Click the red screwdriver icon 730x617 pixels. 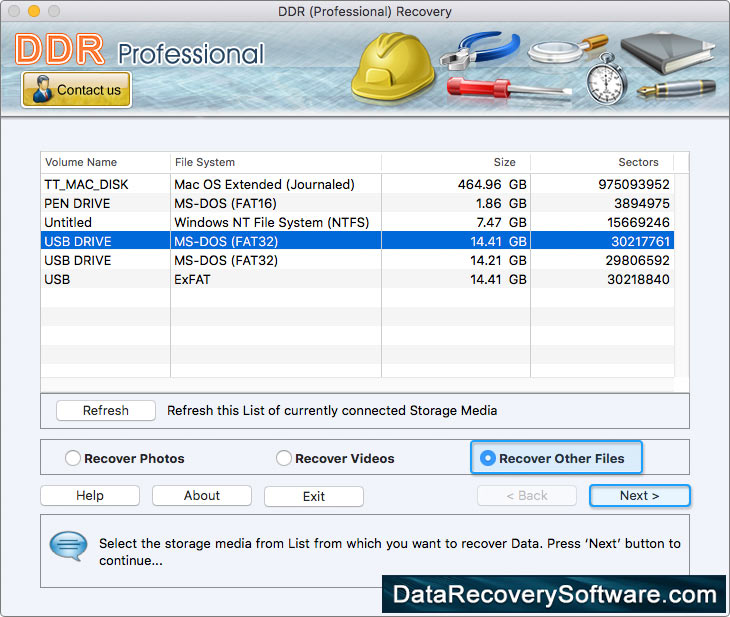(x=508, y=88)
